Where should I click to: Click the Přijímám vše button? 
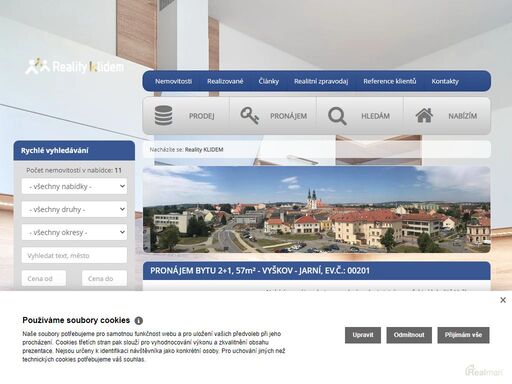(x=463, y=335)
